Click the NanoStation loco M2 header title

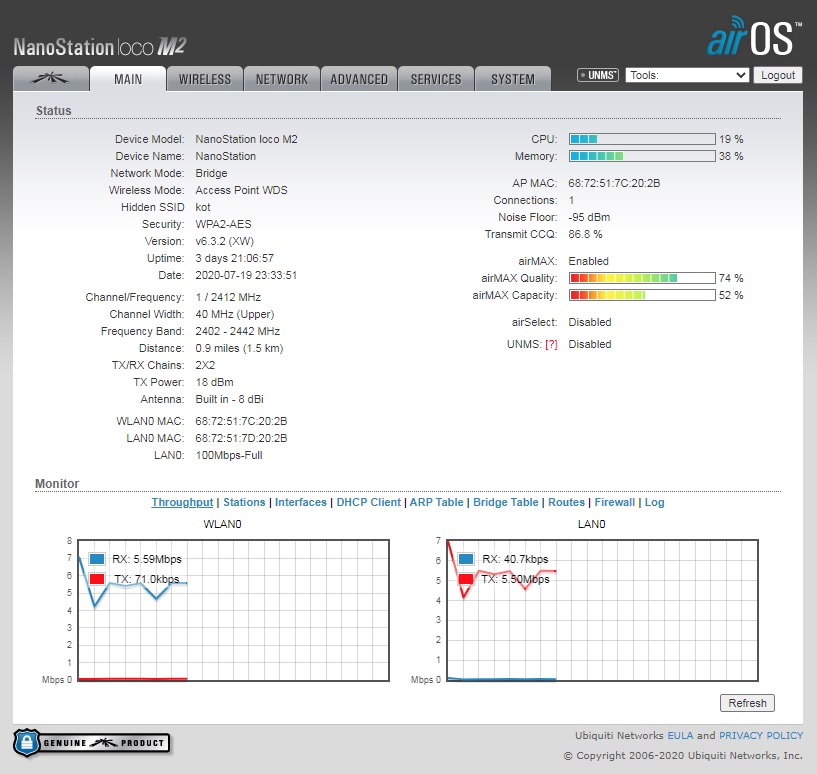tap(100, 46)
